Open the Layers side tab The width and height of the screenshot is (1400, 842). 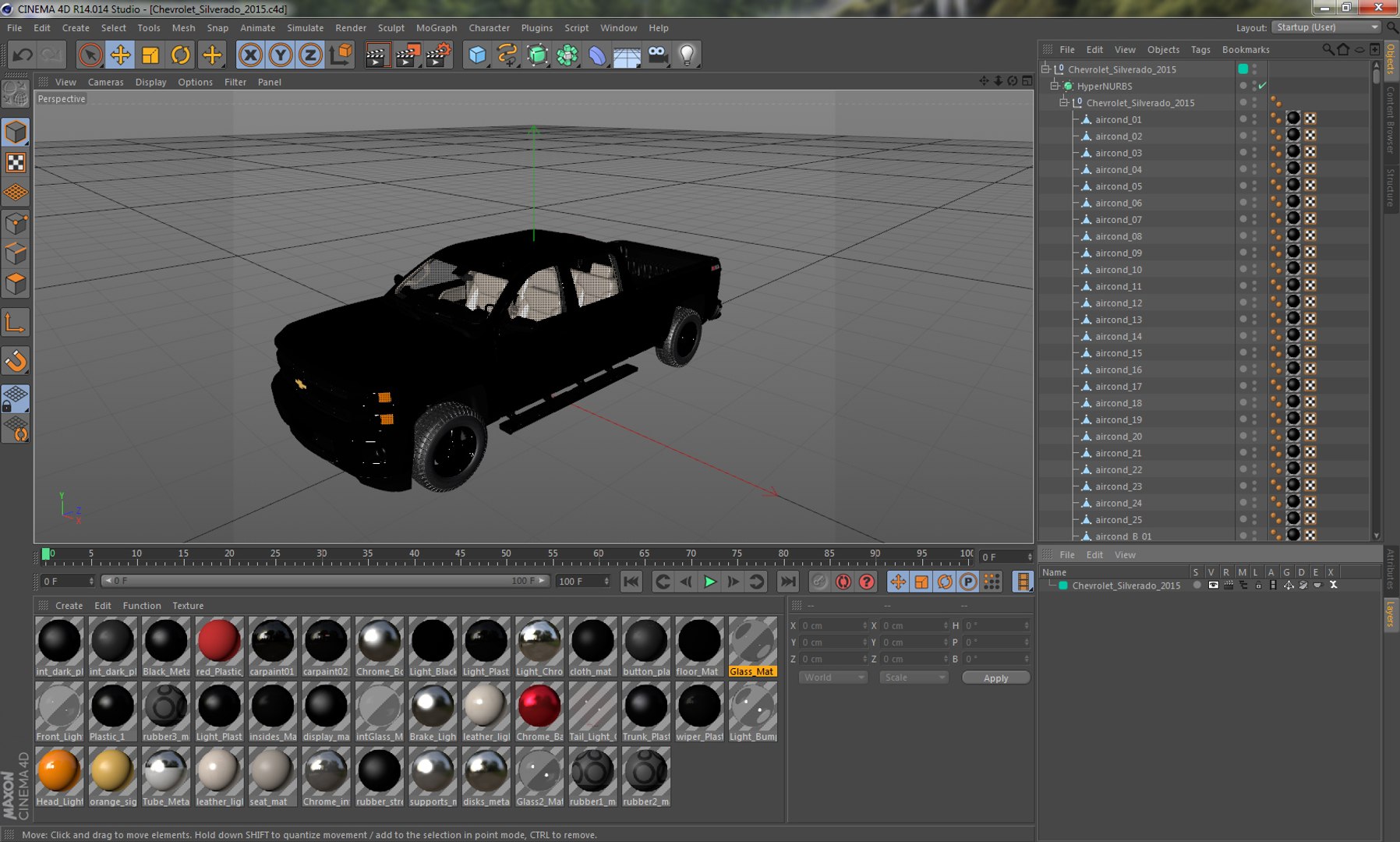(x=1390, y=614)
